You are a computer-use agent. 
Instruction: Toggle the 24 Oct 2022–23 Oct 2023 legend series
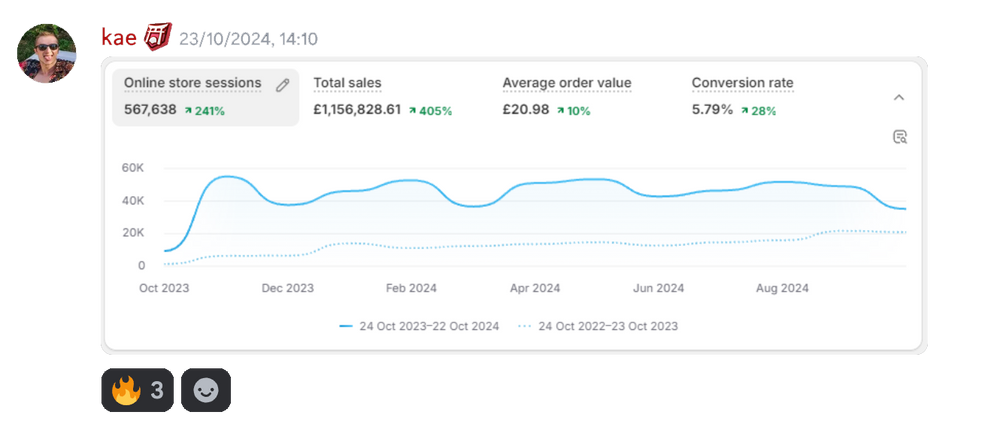click(x=598, y=326)
